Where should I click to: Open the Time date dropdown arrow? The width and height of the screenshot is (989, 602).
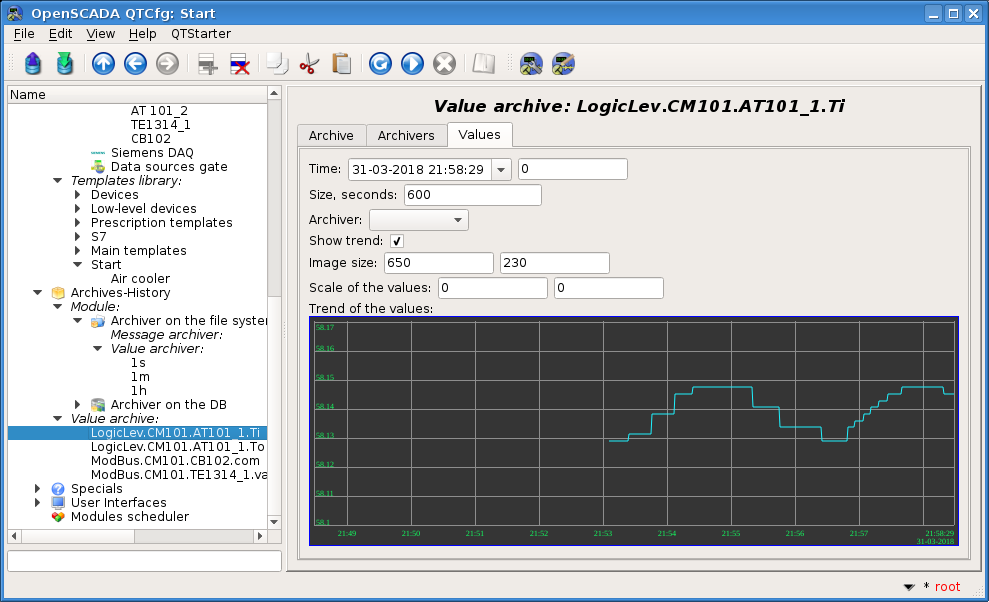(501, 169)
